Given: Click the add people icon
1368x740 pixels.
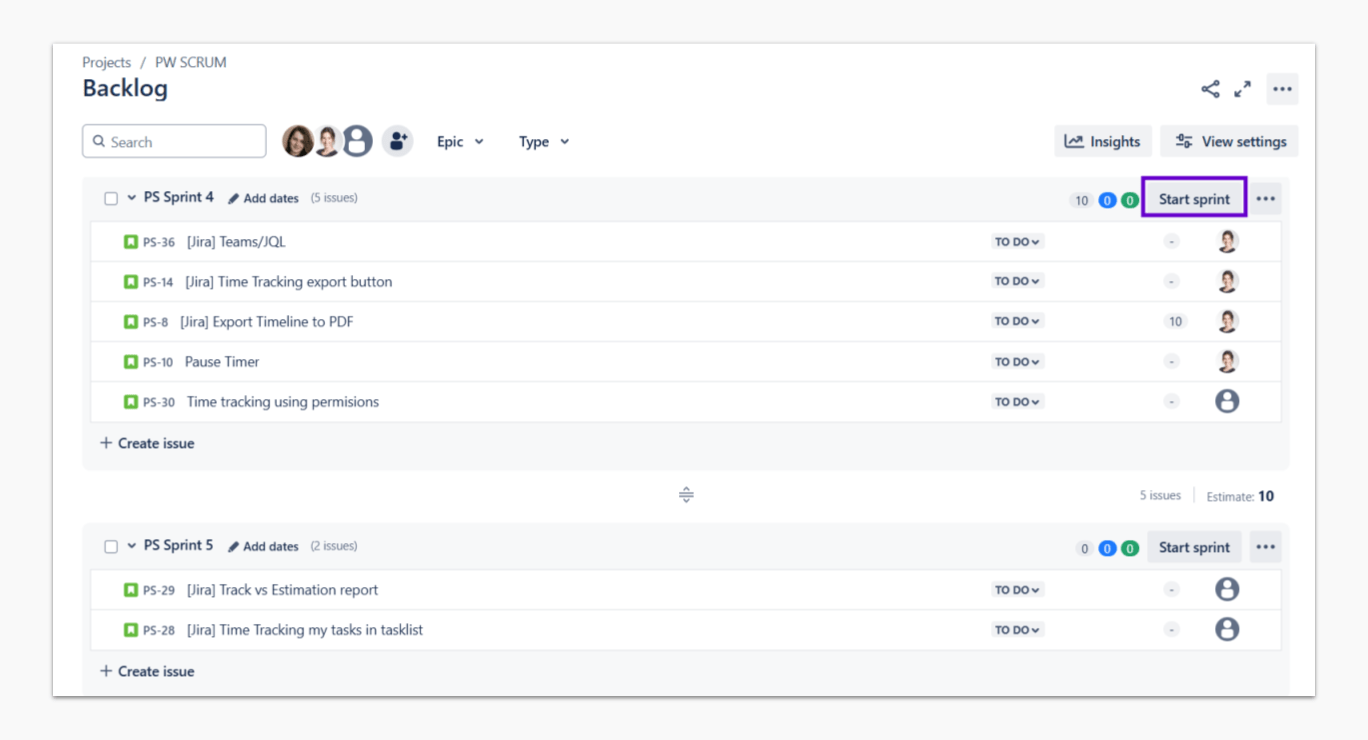Looking at the screenshot, I should tap(397, 141).
